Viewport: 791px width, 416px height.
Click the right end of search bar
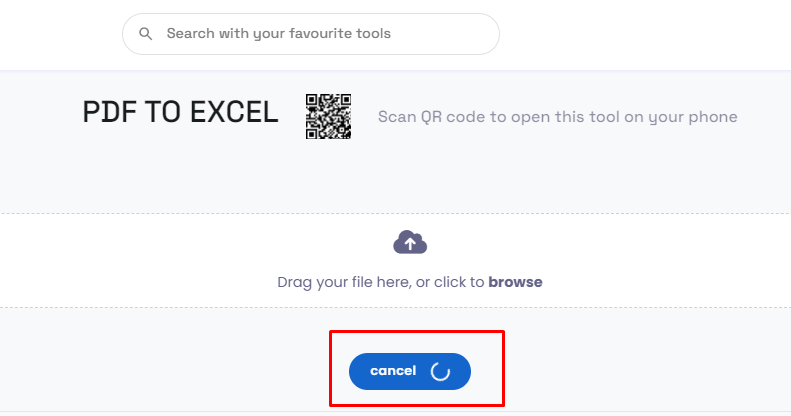click(480, 34)
